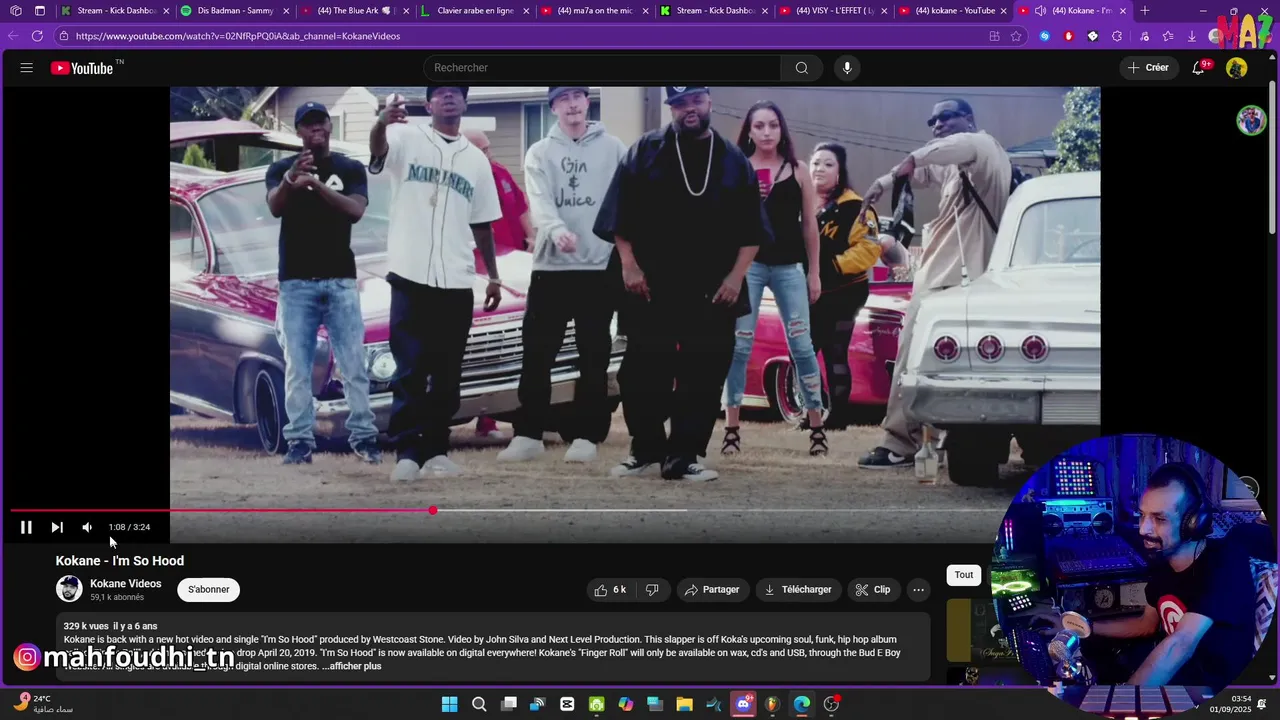1280x720 pixels.
Task: Click the magnifier search button
Action: (x=802, y=68)
